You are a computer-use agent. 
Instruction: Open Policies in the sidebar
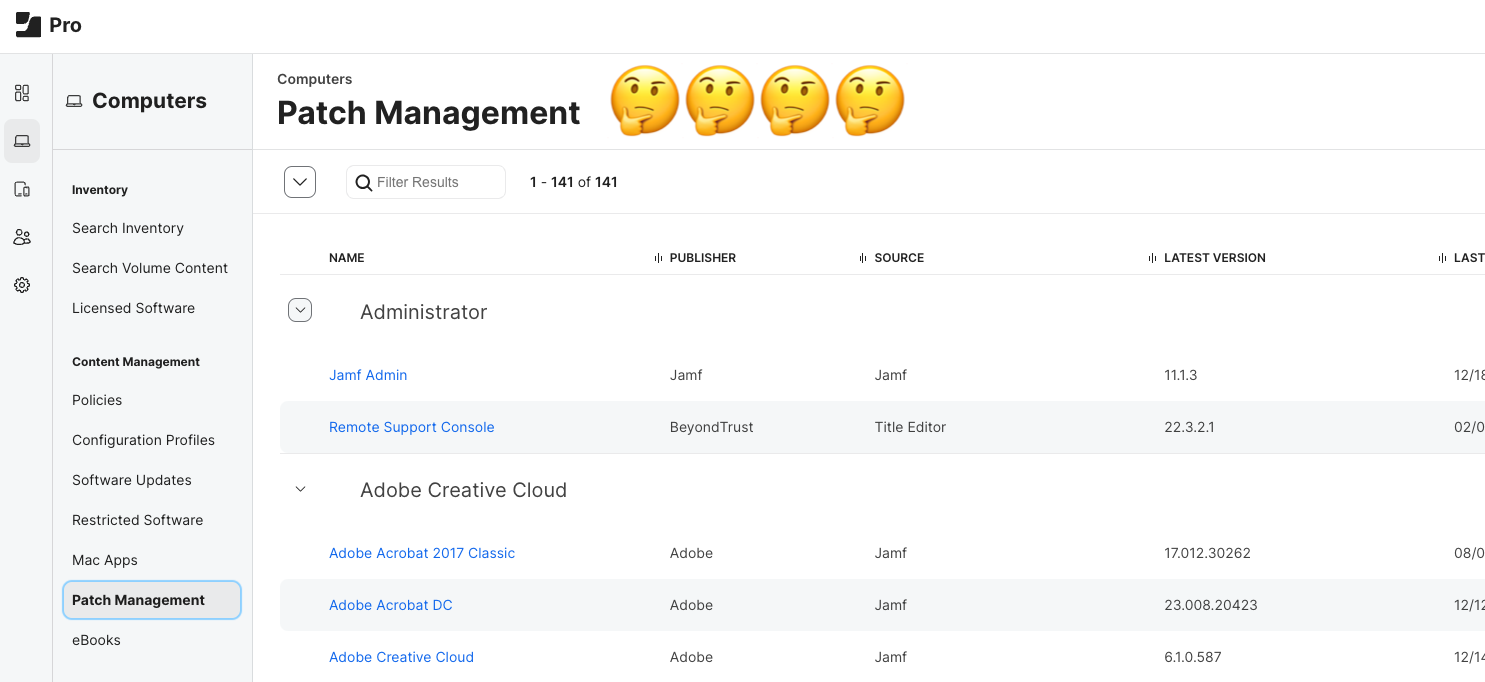click(x=97, y=400)
